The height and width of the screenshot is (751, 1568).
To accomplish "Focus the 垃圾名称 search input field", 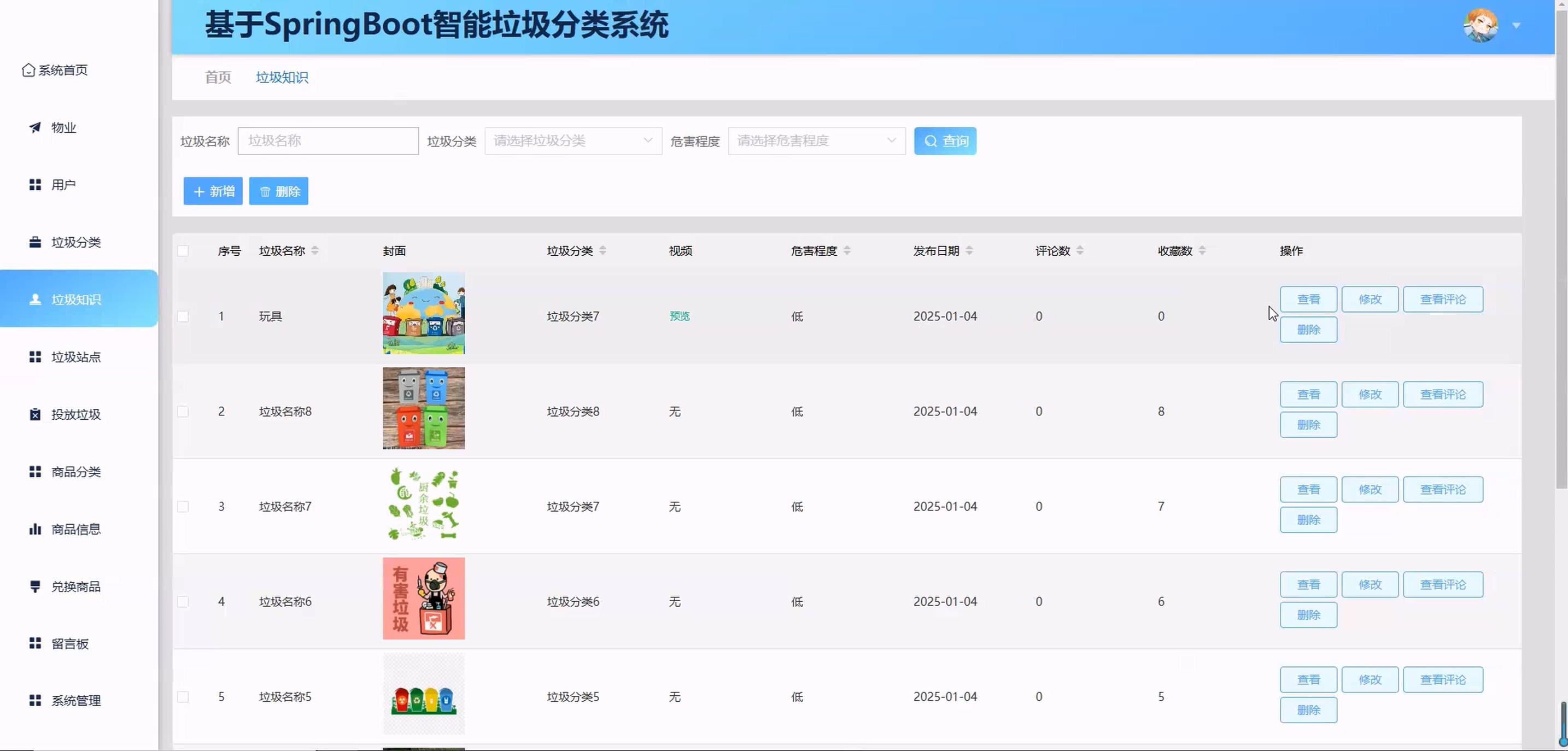I will (x=328, y=141).
